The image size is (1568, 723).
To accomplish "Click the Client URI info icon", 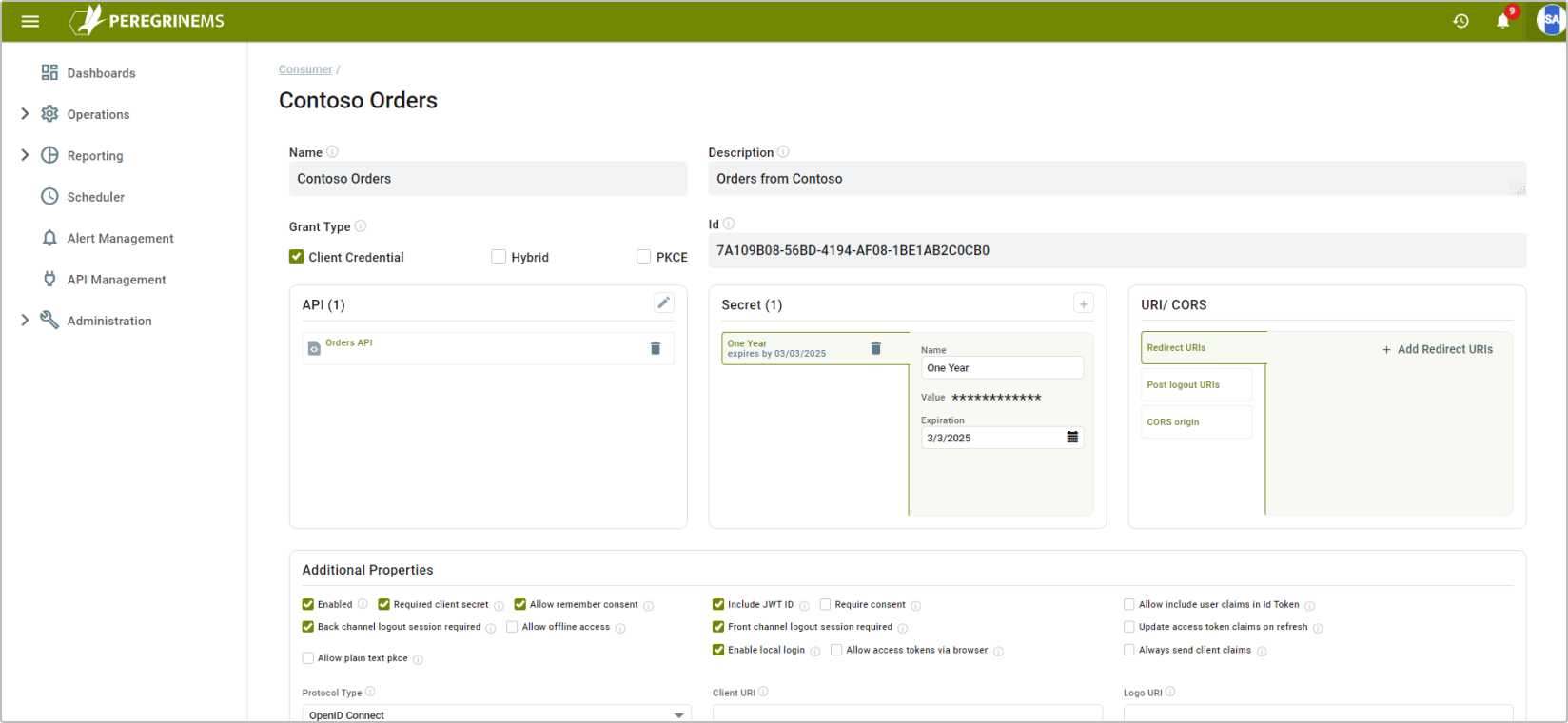I will (763, 692).
